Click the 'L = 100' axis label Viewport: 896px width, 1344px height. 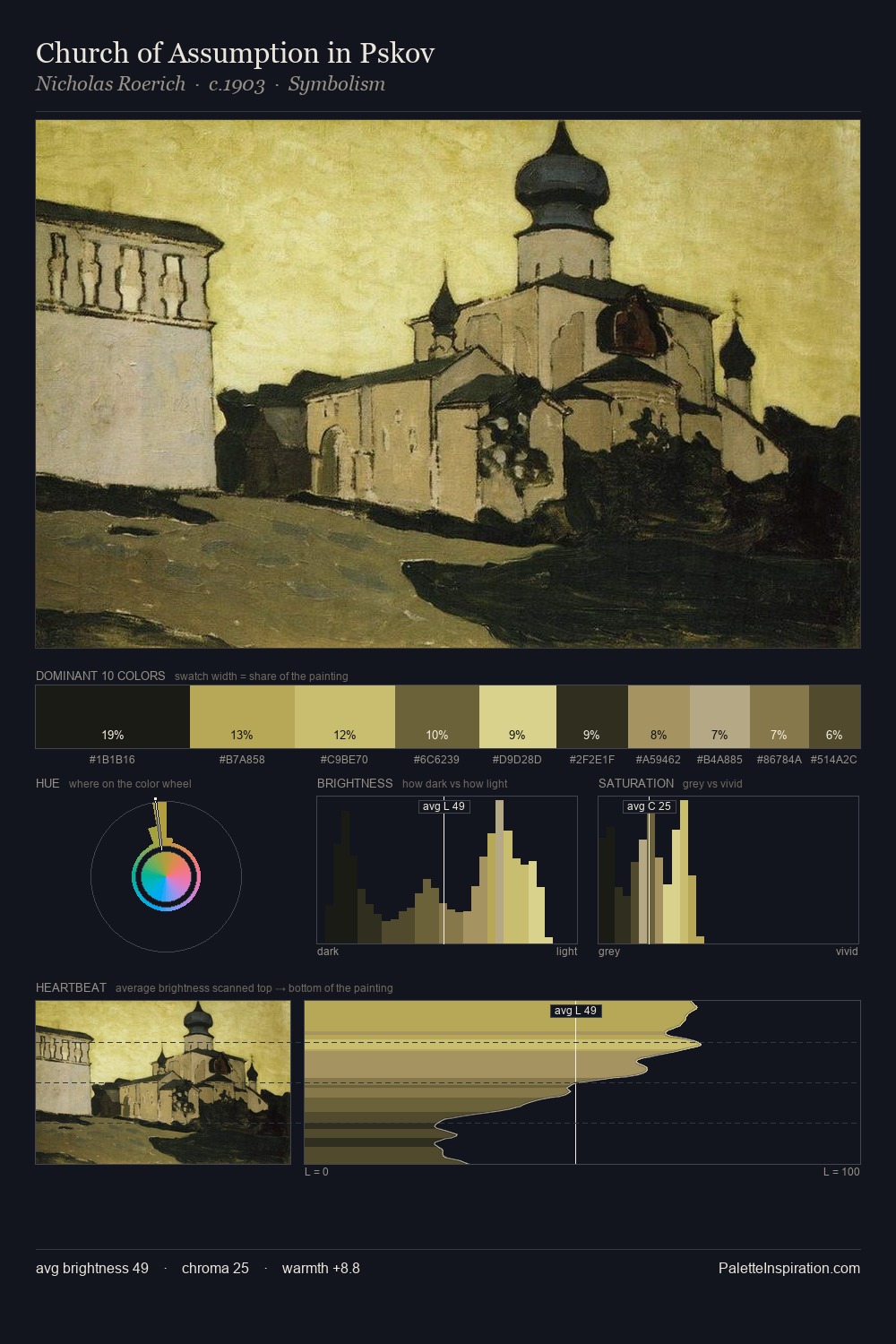pos(841,1172)
